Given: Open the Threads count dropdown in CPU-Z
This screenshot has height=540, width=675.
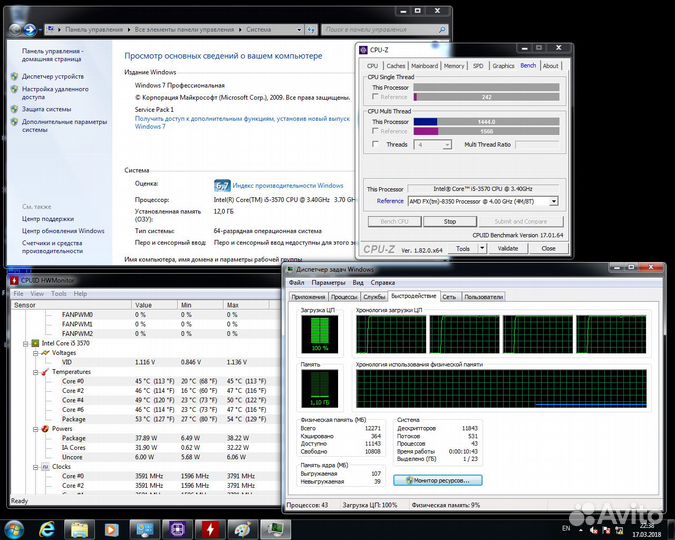Looking at the screenshot, I should (447, 145).
